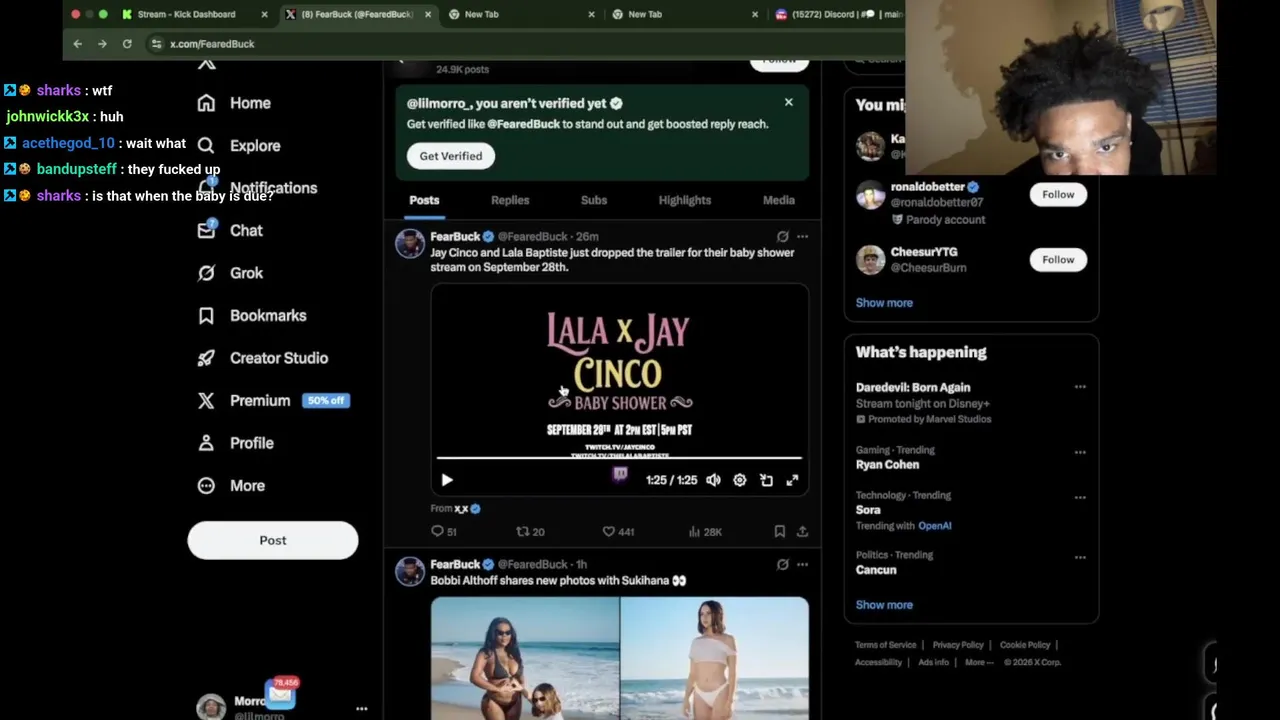Select Ryan Cohen trending topic

(x=887, y=465)
